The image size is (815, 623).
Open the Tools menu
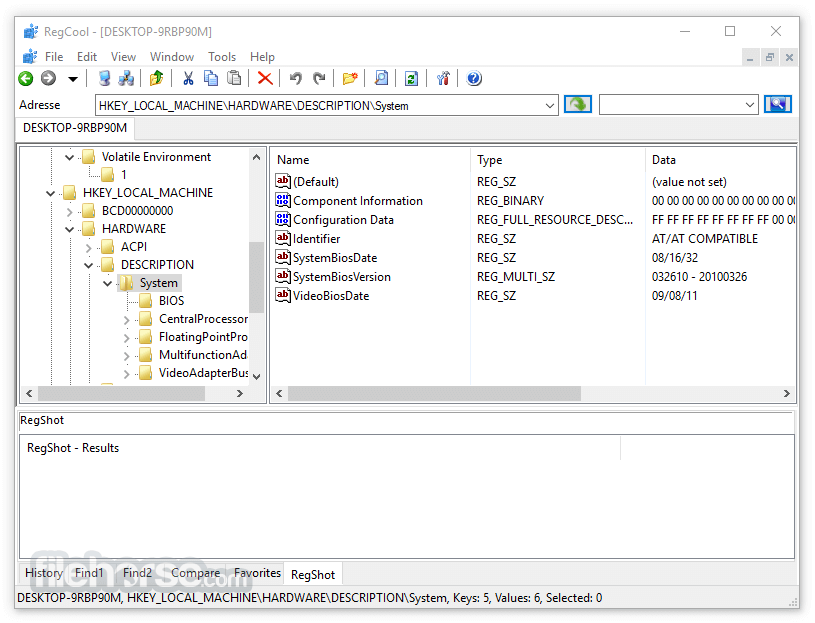click(x=222, y=57)
